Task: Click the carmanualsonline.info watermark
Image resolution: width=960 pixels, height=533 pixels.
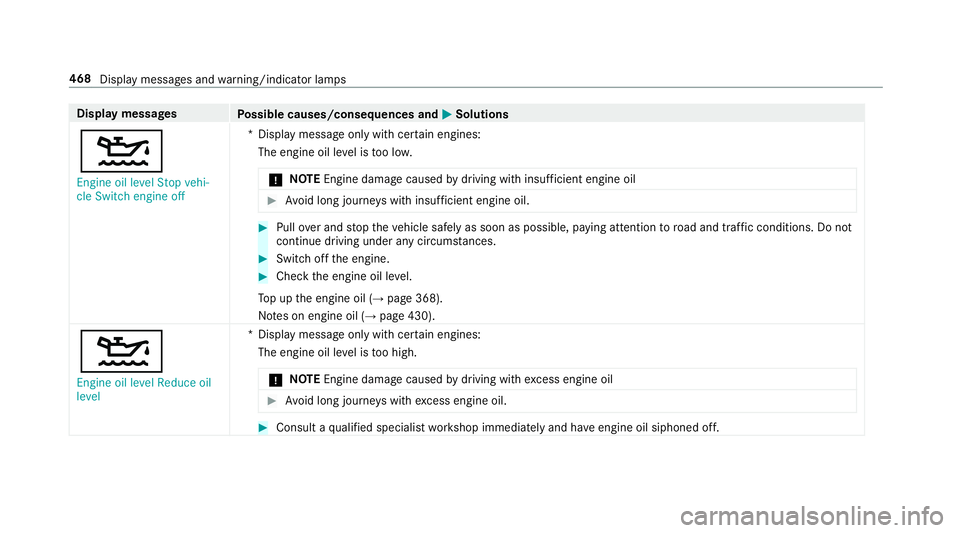Action: click(x=812, y=516)
